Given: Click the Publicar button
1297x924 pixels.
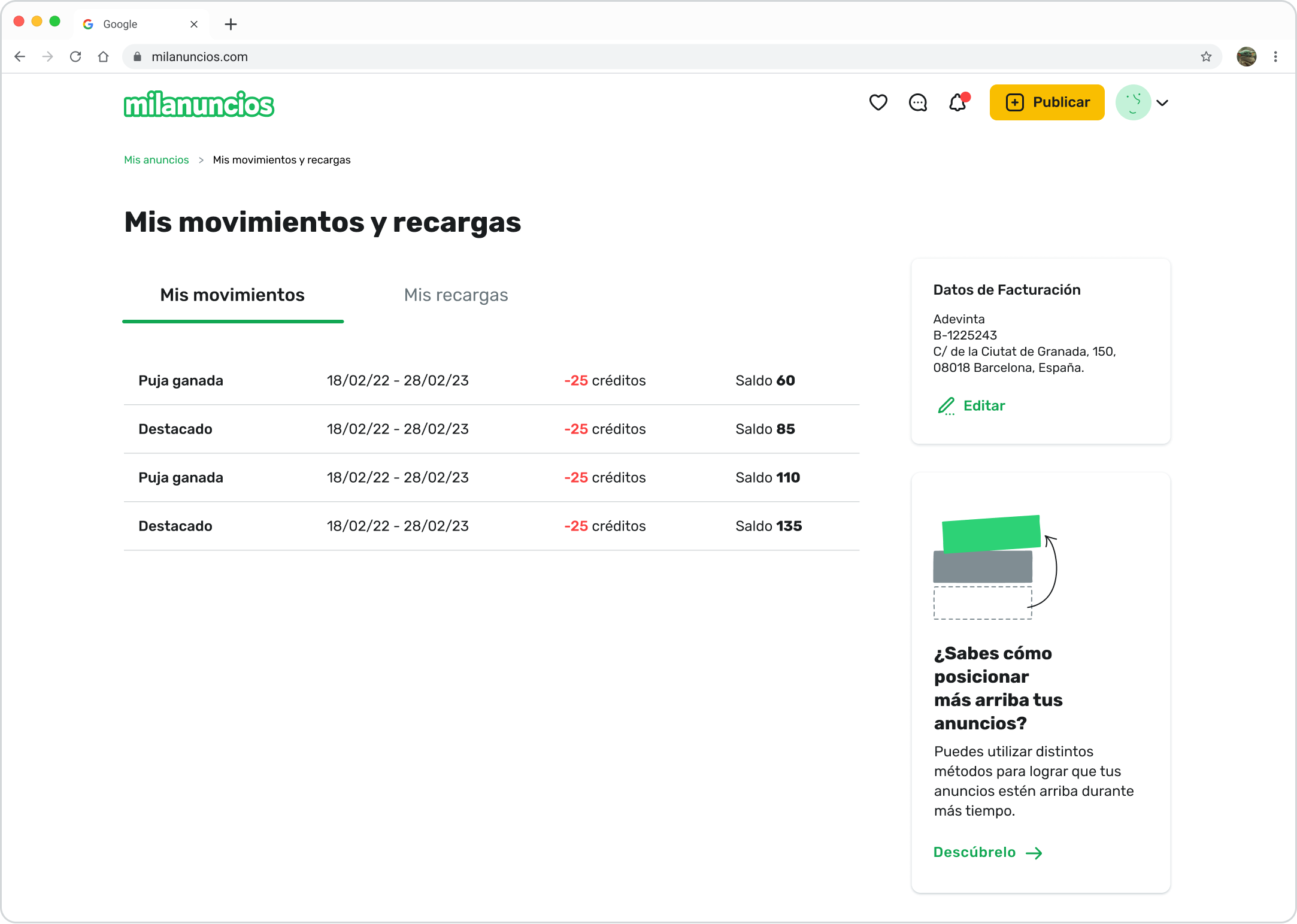Looking at the screenshot, I should pyautogui.click(x=1047, y=102).
